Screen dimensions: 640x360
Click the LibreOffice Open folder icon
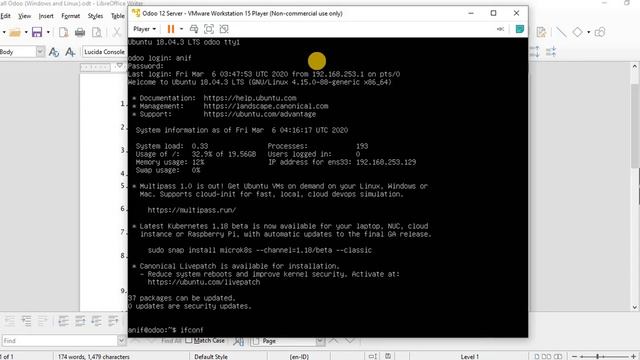click(15, 32)
